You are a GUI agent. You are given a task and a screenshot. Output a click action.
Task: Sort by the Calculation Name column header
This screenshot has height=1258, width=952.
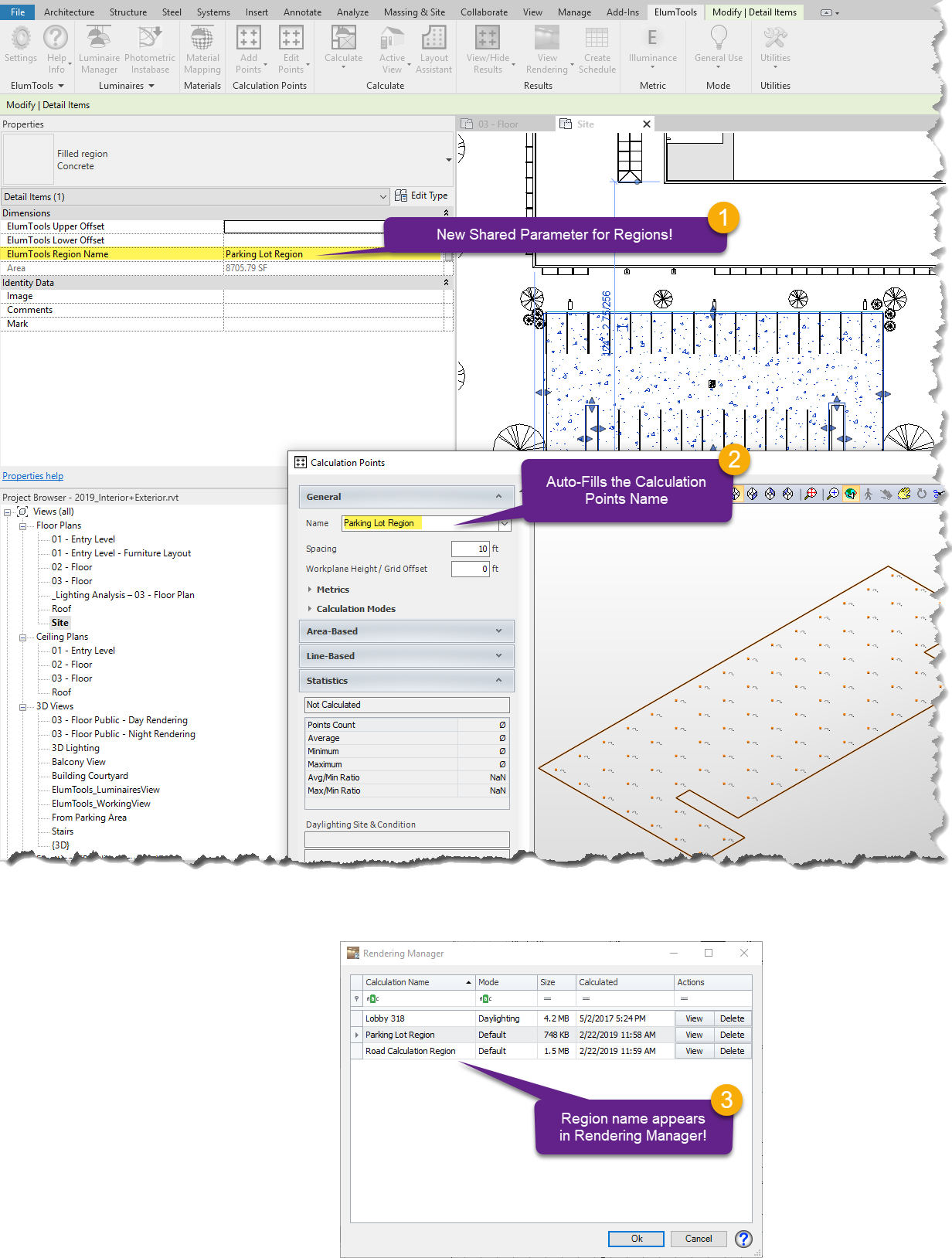[418, 982]
